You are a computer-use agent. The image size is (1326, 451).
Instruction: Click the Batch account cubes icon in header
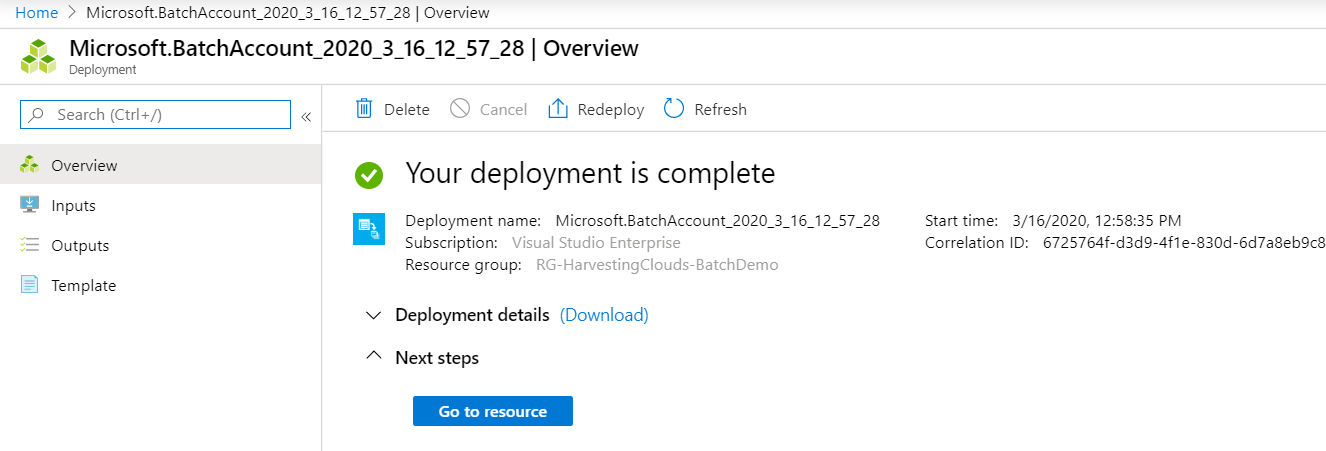[39, 57]
